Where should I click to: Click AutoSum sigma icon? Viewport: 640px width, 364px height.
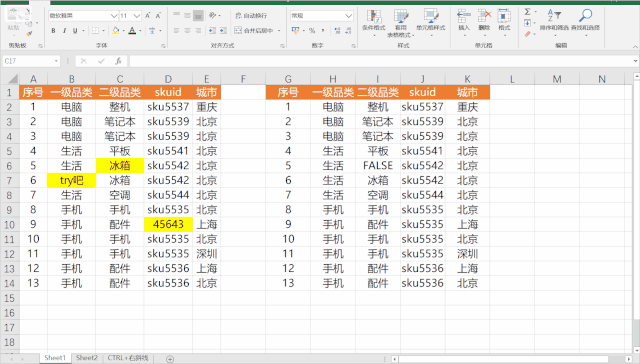click(x=527, y=12)
